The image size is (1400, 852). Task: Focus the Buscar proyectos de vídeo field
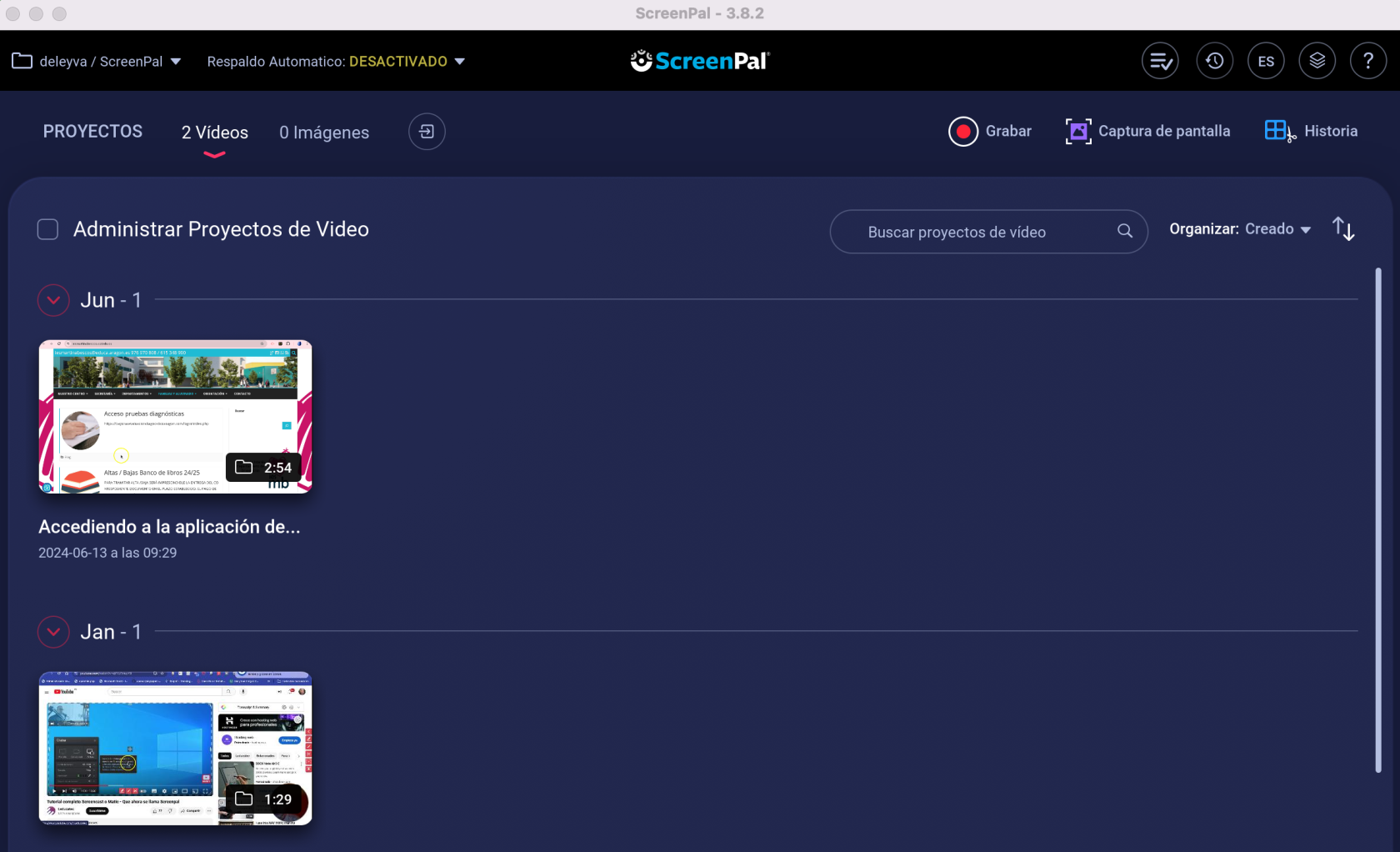[988, 232]
